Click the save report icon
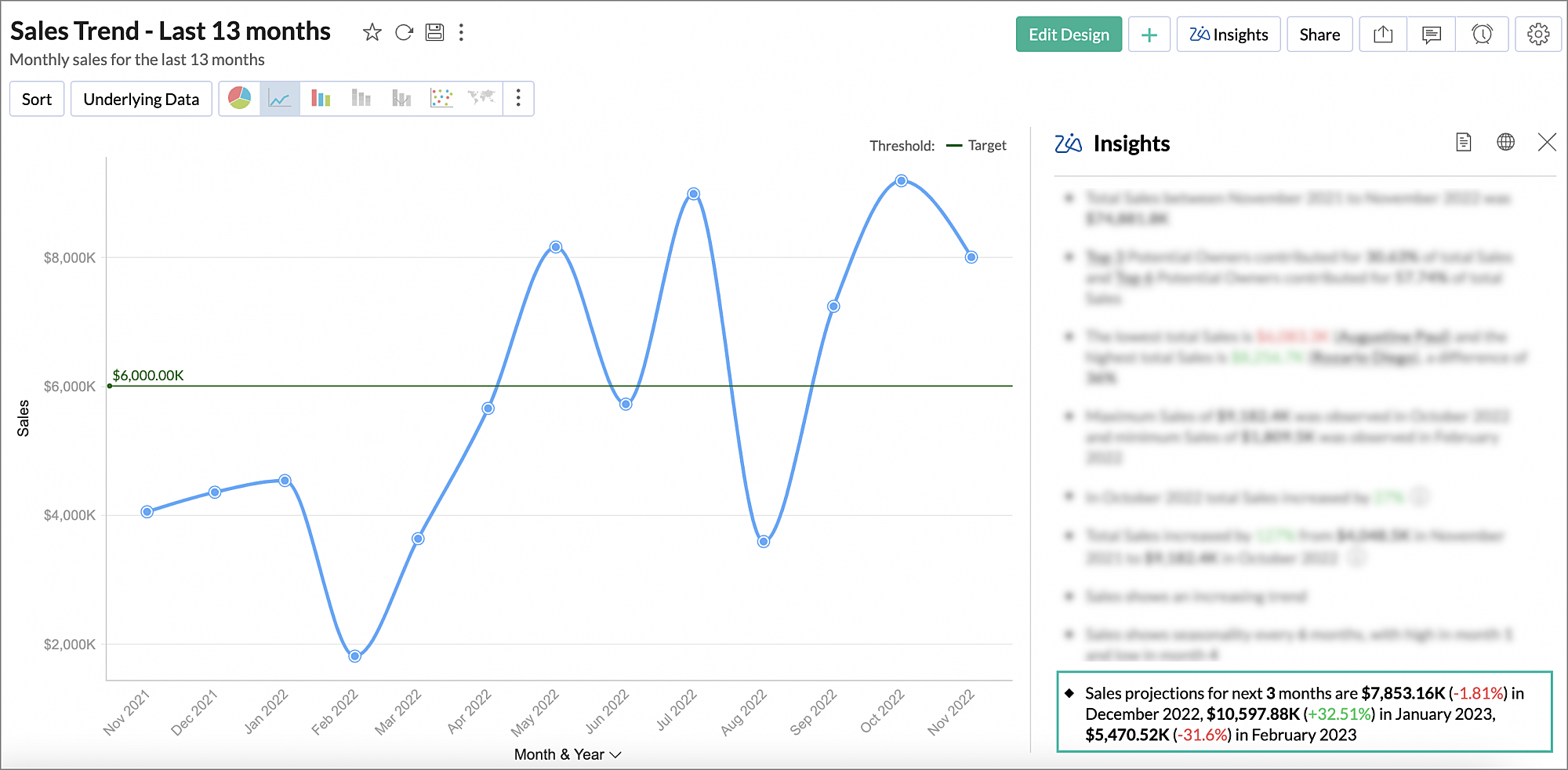The width and height of the screenshot is (1568, 770). tap(434, 32)
